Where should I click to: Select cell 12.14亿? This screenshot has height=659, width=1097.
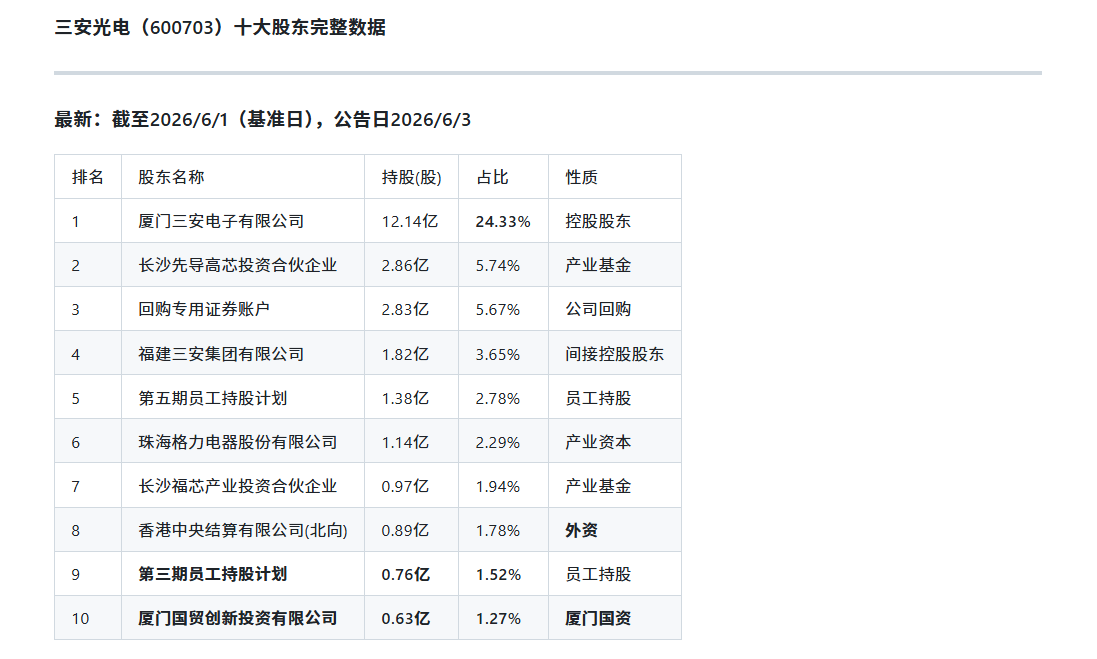click(410, 221)
